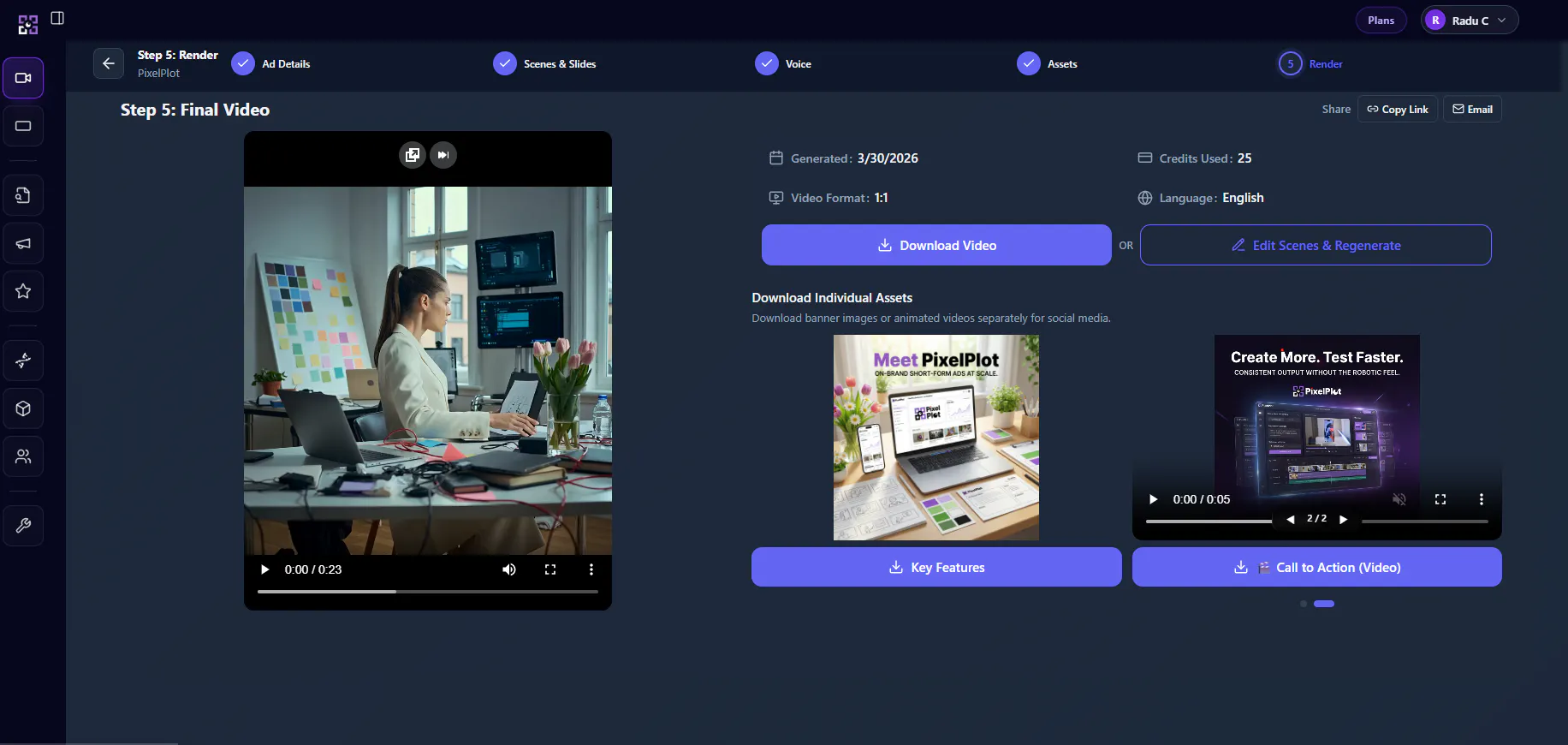The width and height of the screenshot is (1568, 745).
Task: Select the first carousel page dot
Action: tap(1304, 604)
